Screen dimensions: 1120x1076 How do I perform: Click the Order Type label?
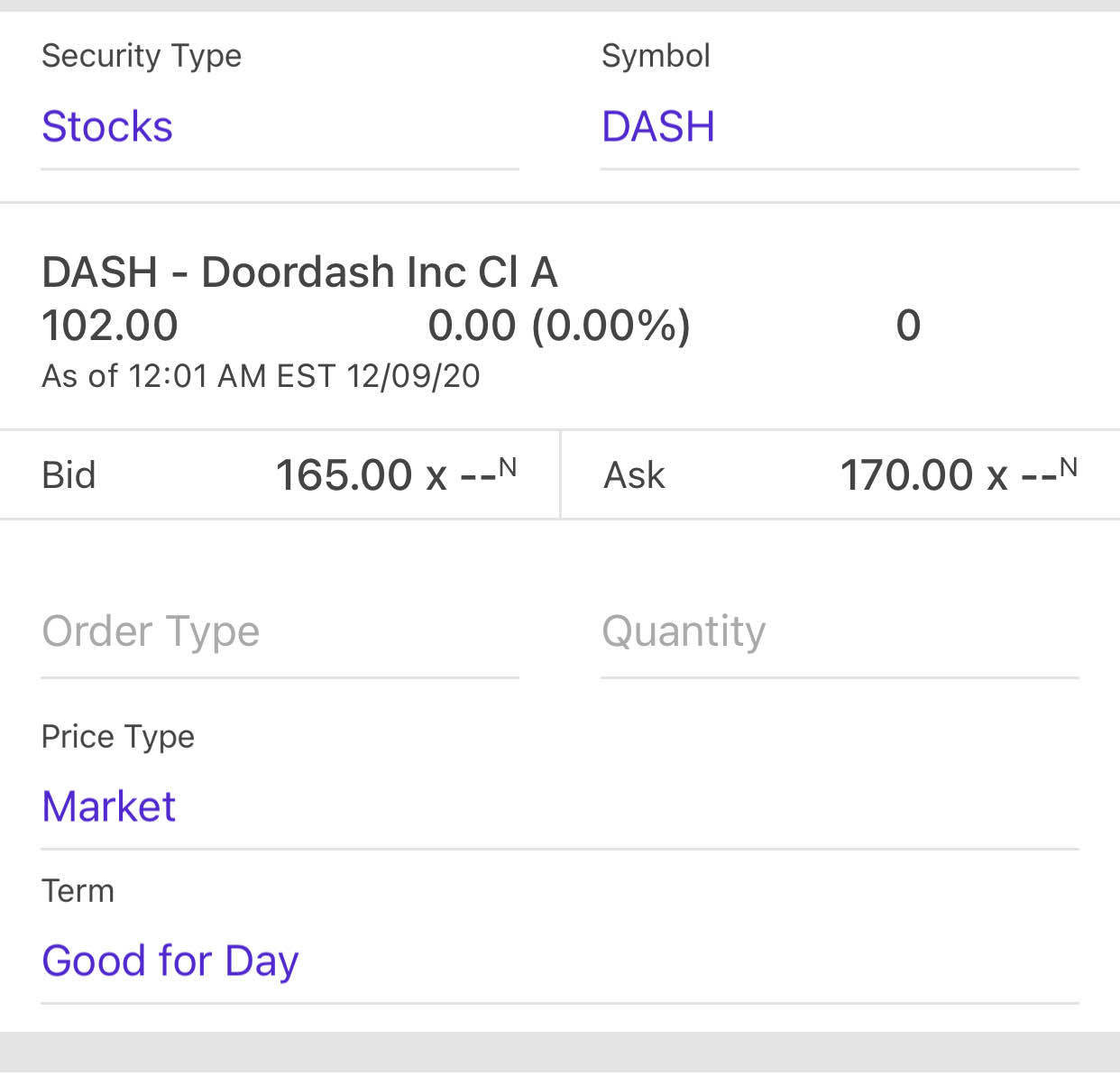click(x=151, y=631)
